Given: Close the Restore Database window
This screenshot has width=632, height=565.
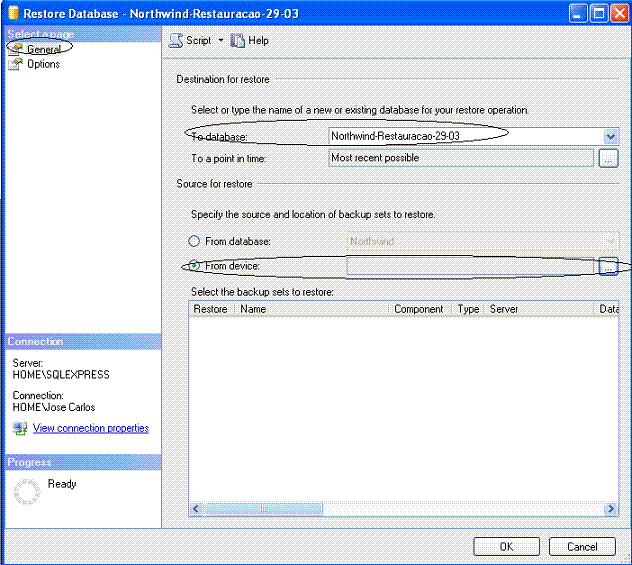Looking at the screenshot, I should (620, 13).
